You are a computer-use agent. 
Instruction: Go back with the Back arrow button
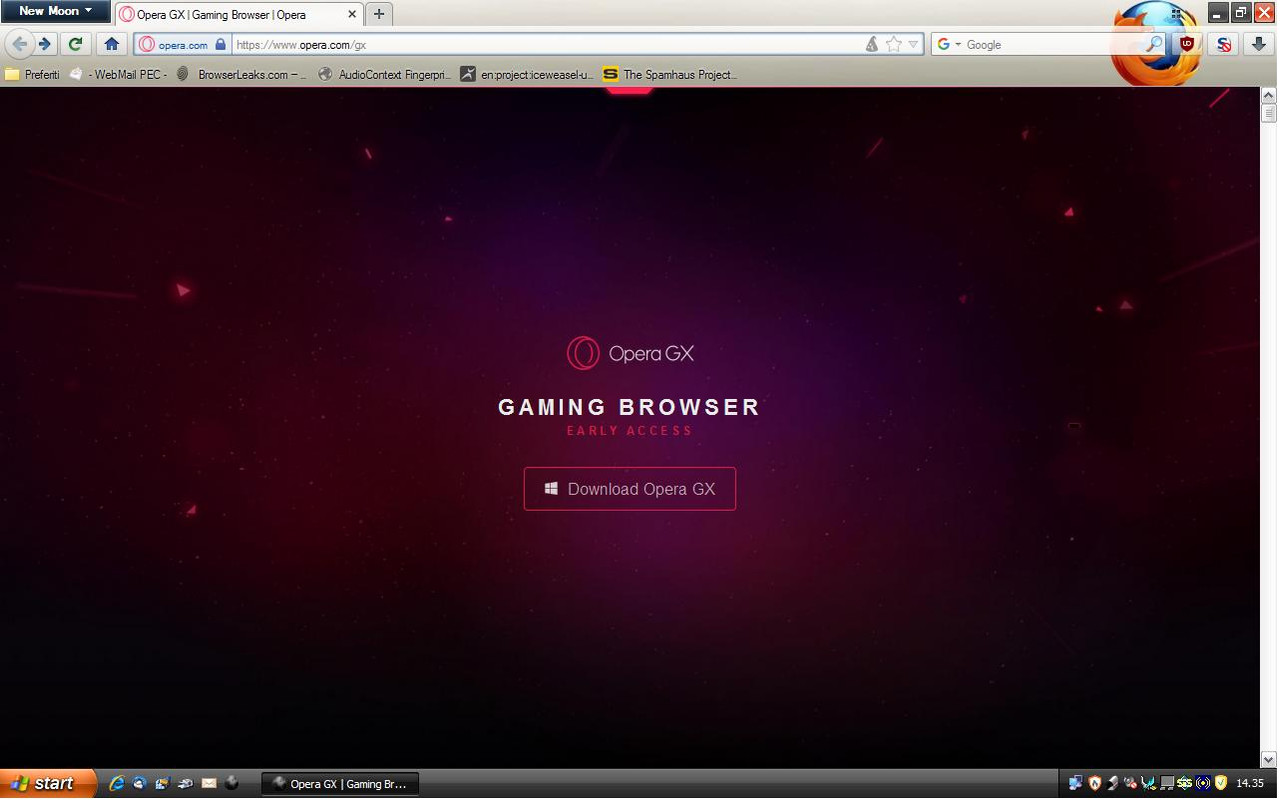19,44
